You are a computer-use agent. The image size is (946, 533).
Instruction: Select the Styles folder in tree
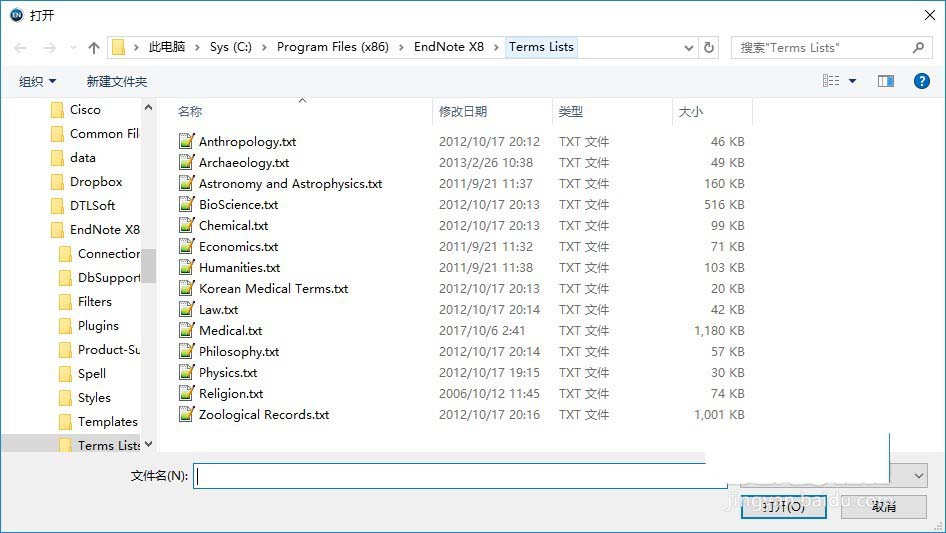click(x=94, y=398)
